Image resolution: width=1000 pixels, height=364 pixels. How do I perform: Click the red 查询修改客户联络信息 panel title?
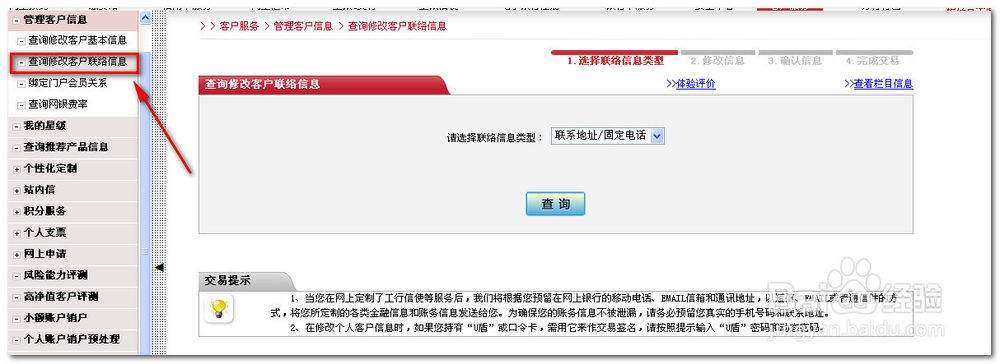261,84
